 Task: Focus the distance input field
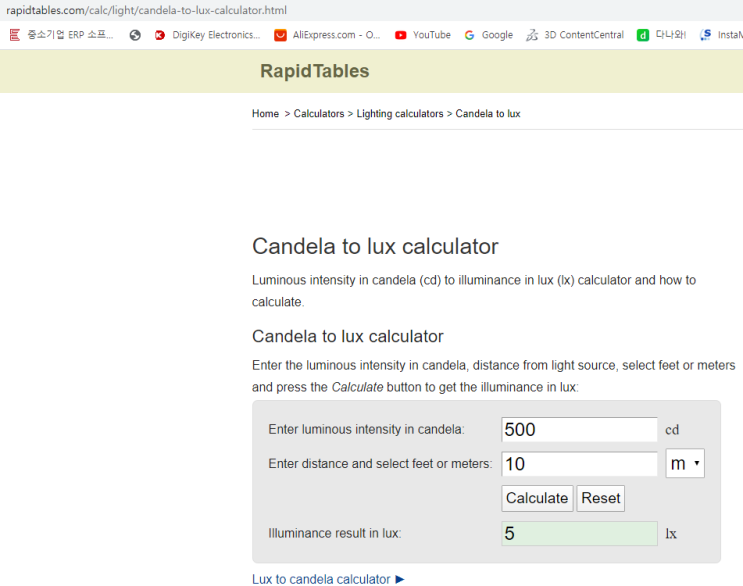click(579, 463)
